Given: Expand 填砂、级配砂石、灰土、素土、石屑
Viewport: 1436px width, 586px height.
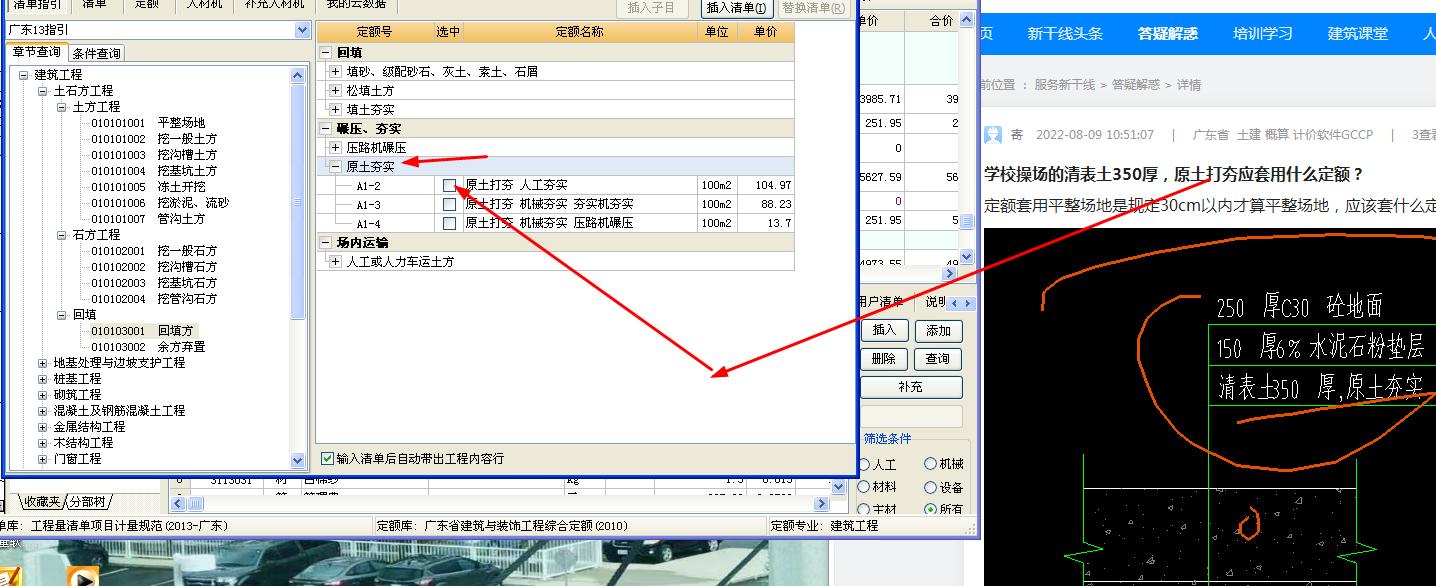Looking at the screenshot, I should click(x=336, y=72).
